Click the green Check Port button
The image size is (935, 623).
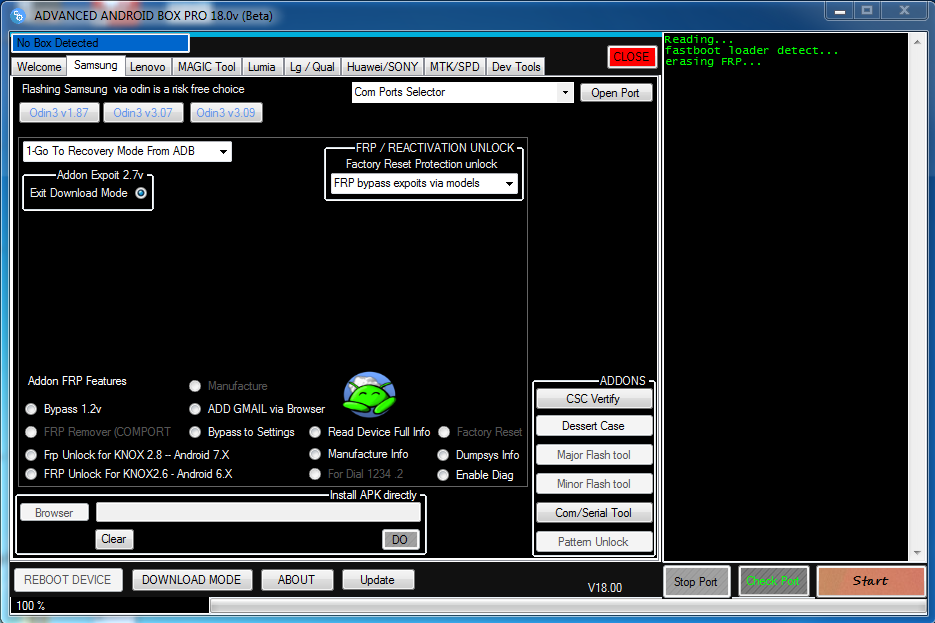[x=773, y=582]
